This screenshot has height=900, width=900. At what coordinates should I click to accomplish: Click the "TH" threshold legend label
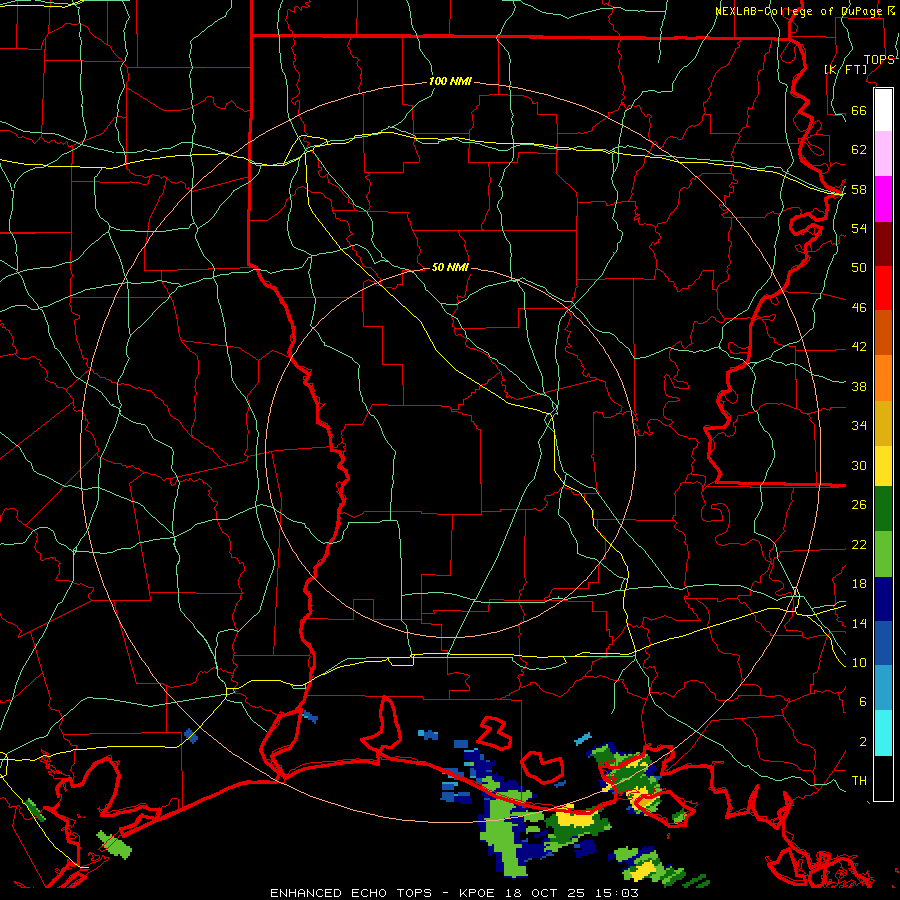click(859, 780)
